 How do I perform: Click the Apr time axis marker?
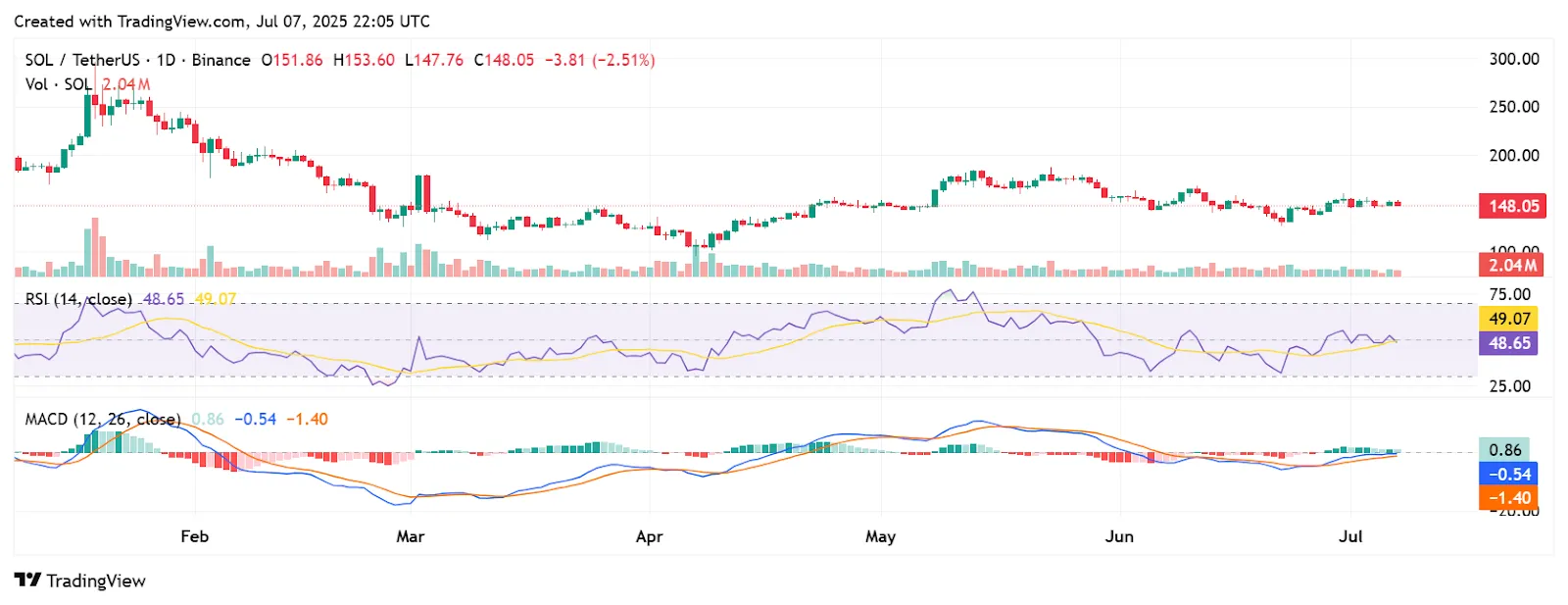point(649,536)
